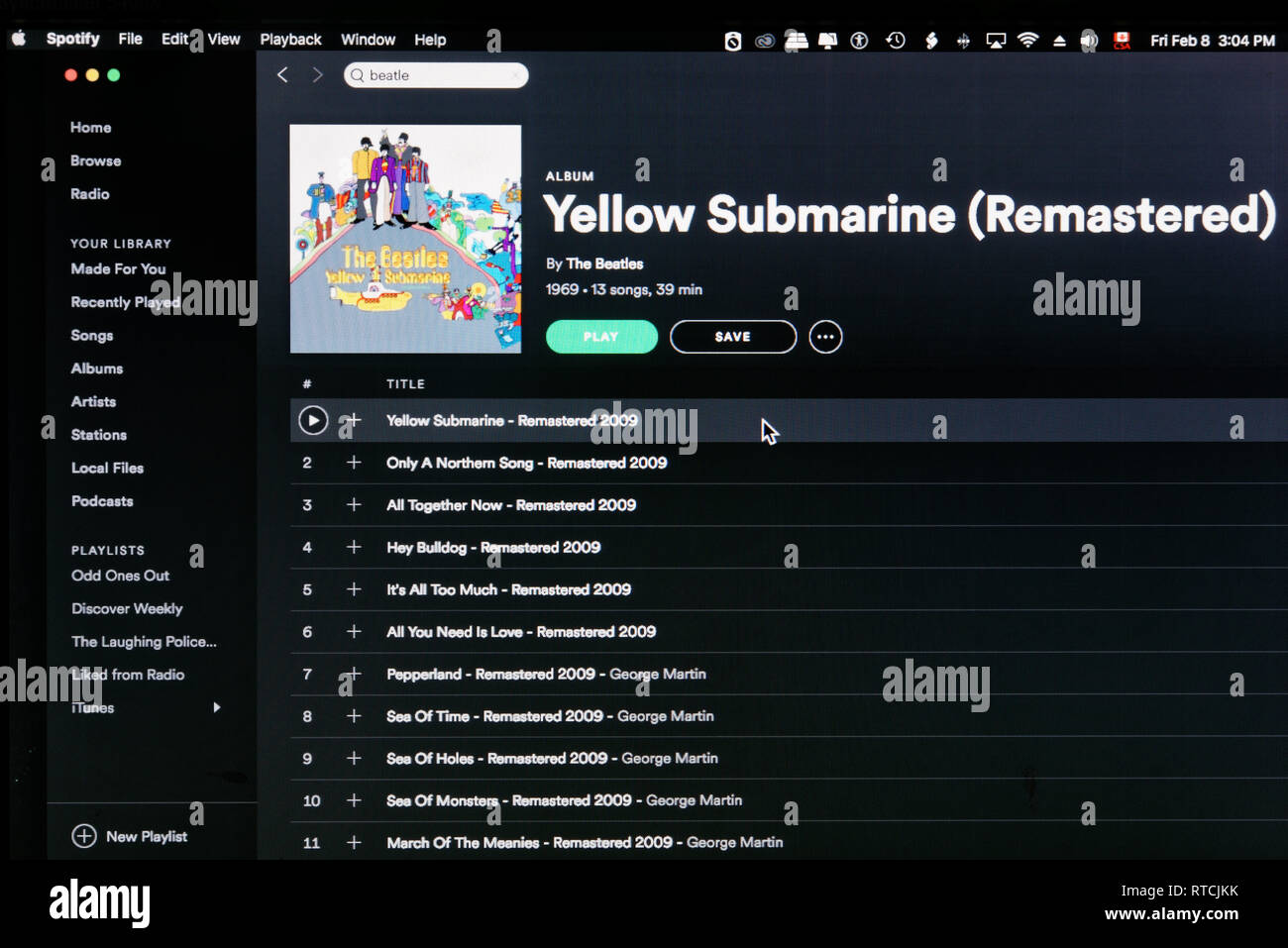The width and height of the screenshot is (1288, 948).
Task: Sort tracks by TITLE column header
Action: click(x=405, y=384)
